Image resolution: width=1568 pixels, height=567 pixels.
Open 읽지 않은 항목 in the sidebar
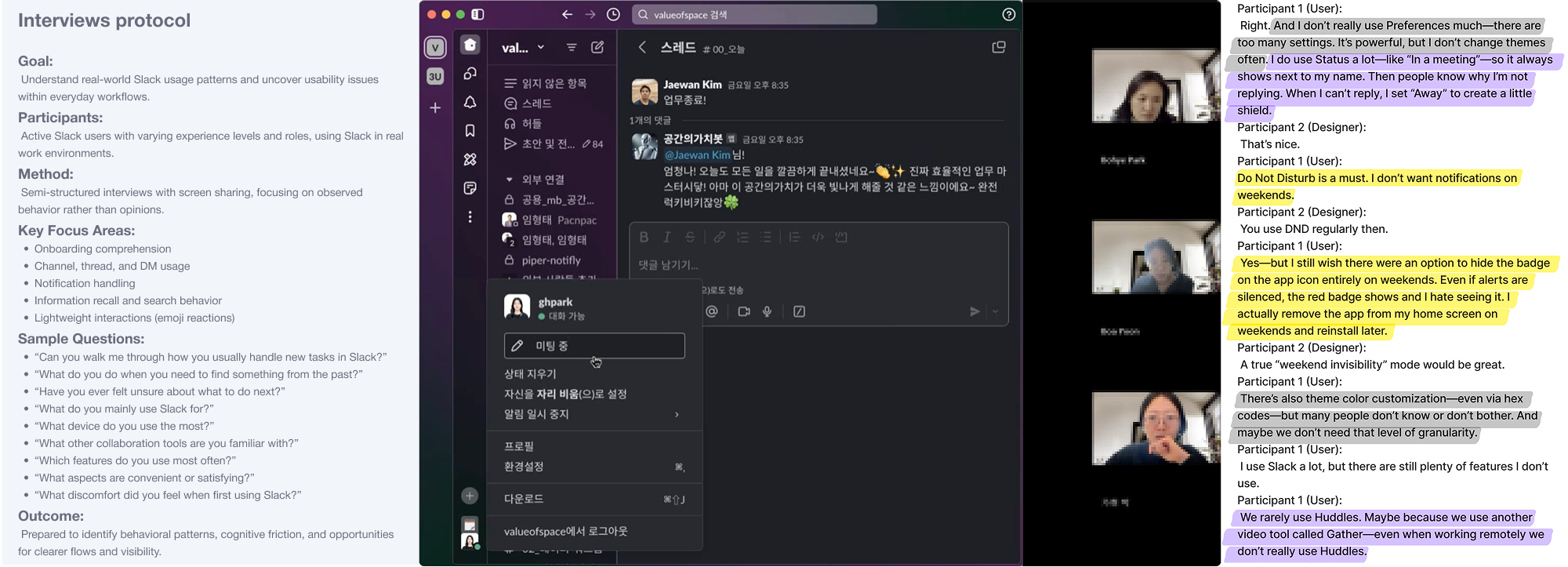546,83
